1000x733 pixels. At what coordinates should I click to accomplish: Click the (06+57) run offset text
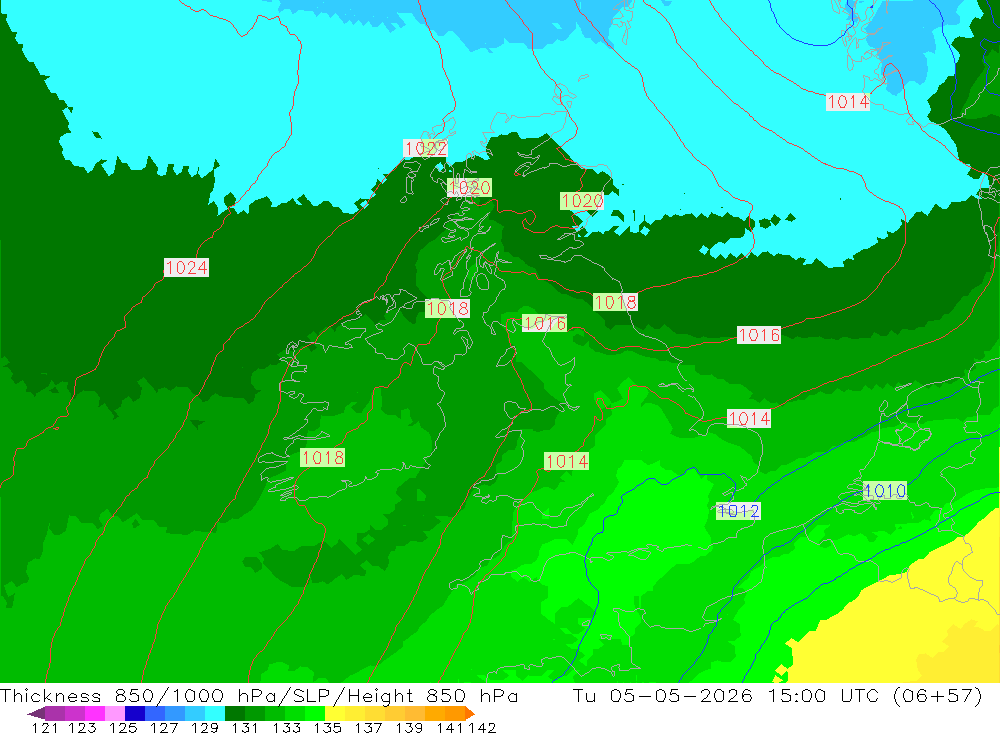click(938, 695)
